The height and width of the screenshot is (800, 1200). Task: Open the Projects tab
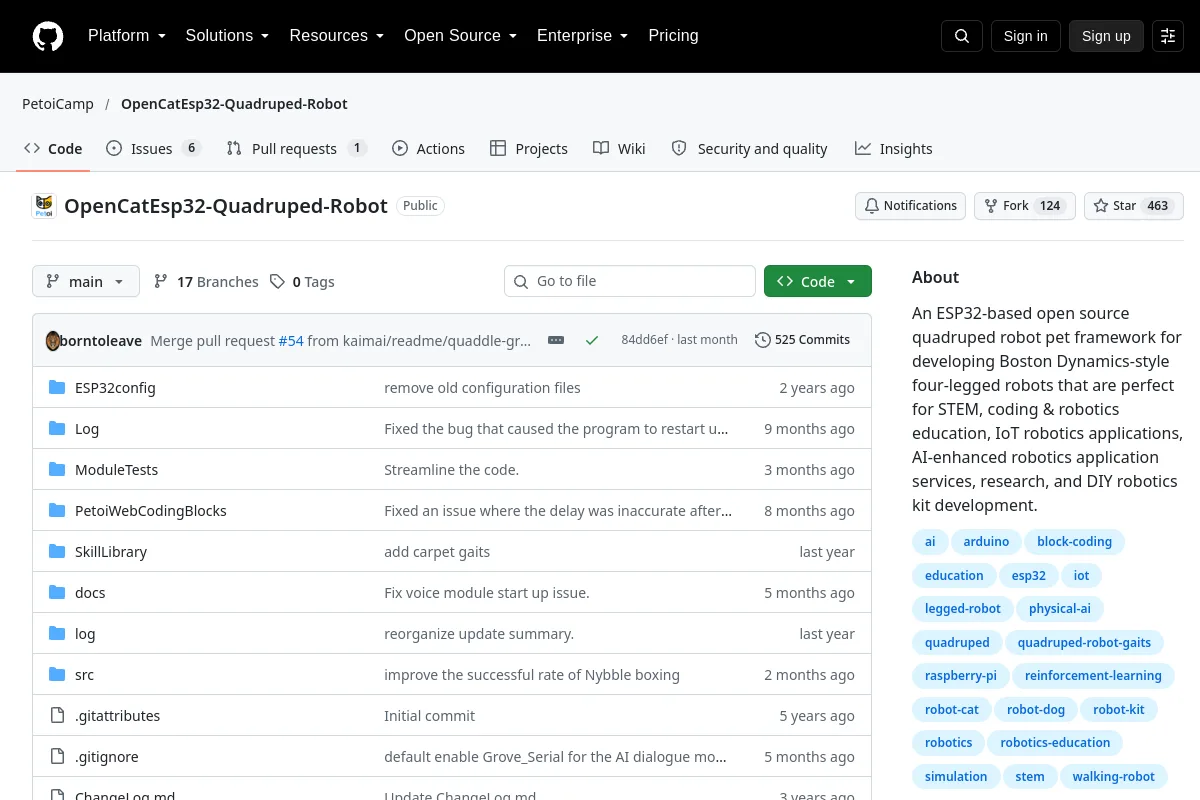coord(529,148)
